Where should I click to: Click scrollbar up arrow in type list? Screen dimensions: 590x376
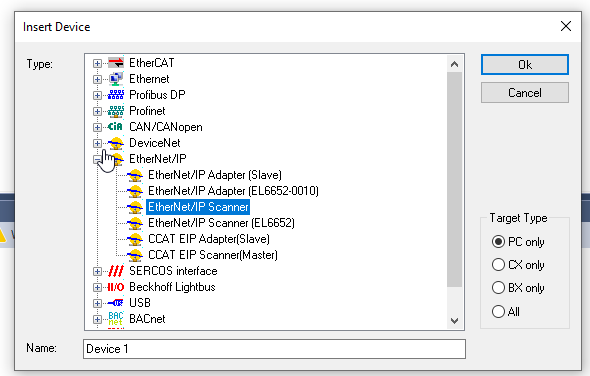(x=455, y=64)
